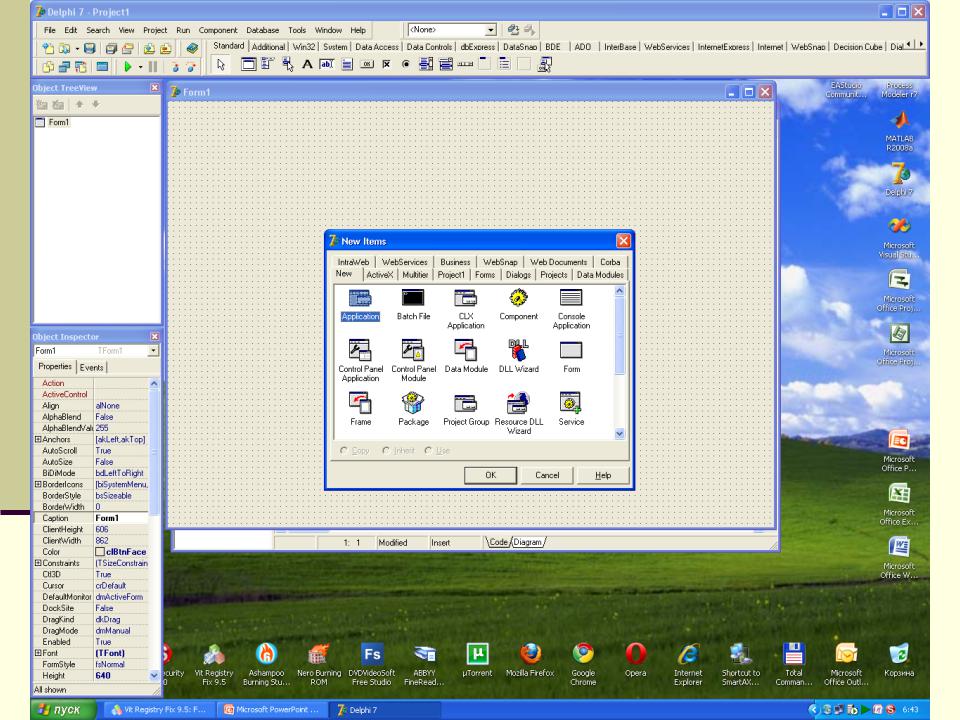Click palette tabs scroll right arrow
Image resolution: width=960 pixels, height=720 pixels.
(x=921, y=45)
